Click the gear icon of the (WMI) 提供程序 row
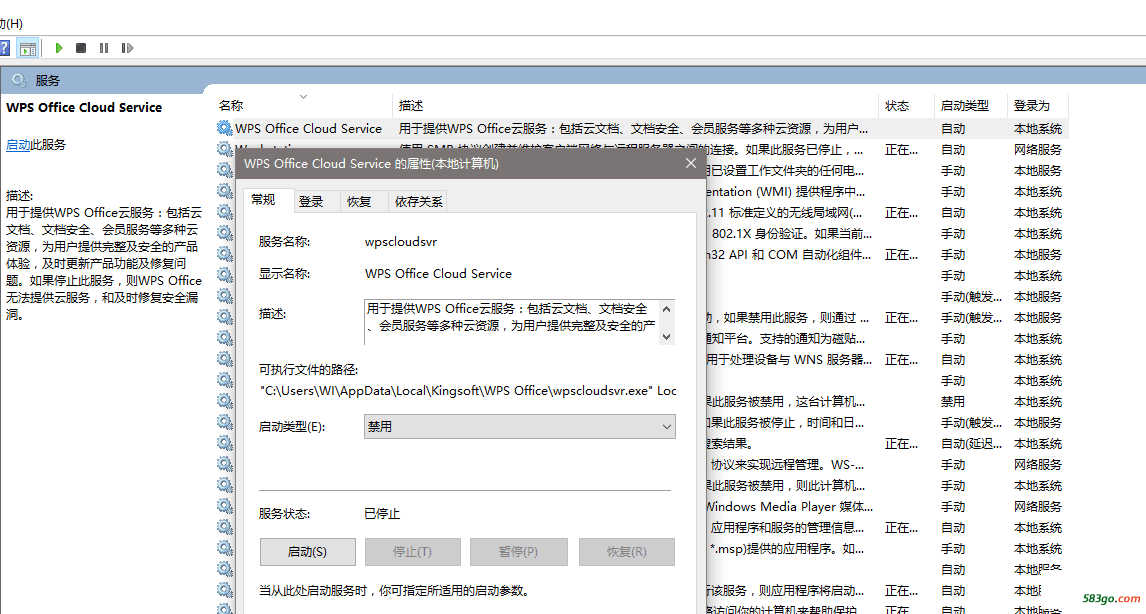This screenshot has width=1146, height=614. coord(224,192)
